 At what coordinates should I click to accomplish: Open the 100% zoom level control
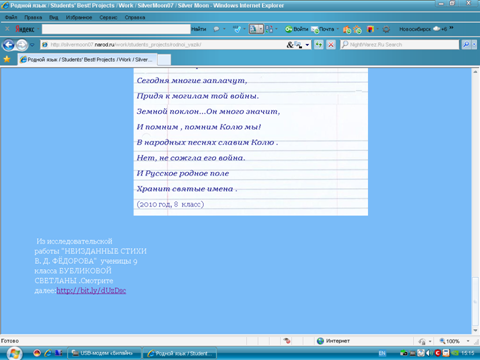pos(455,341)
